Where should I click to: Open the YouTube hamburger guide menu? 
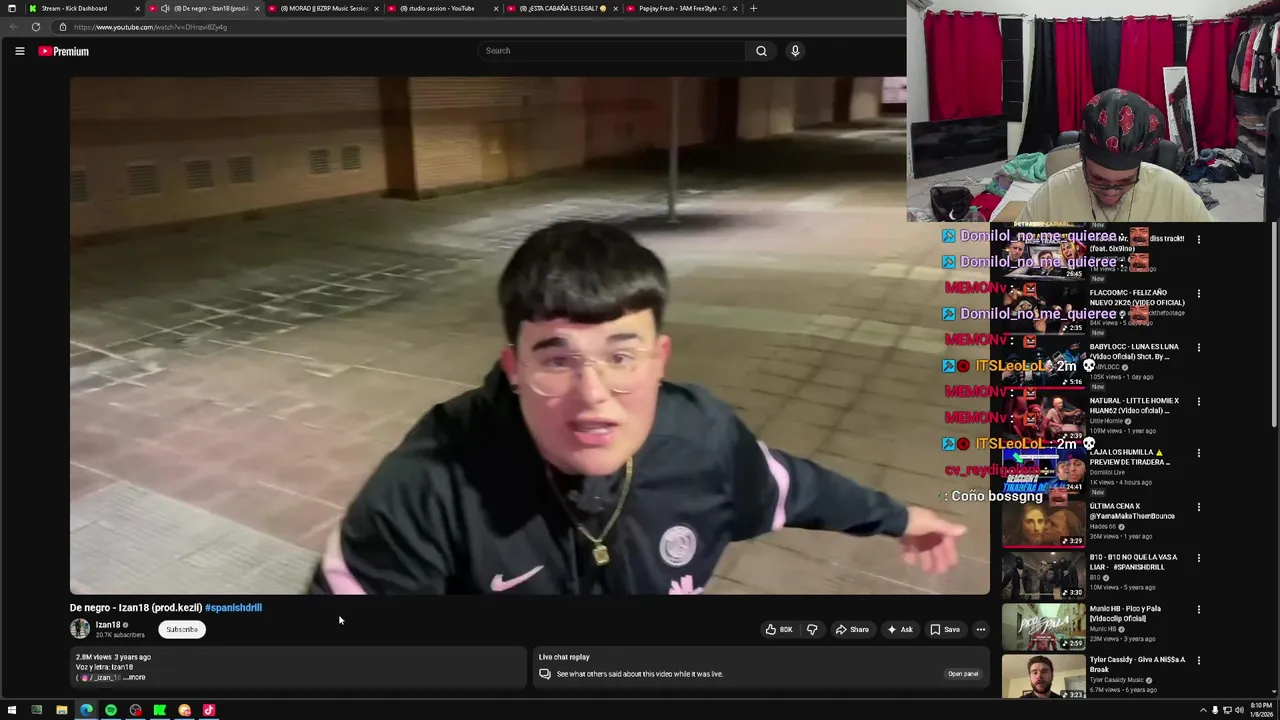pos(19,51)
